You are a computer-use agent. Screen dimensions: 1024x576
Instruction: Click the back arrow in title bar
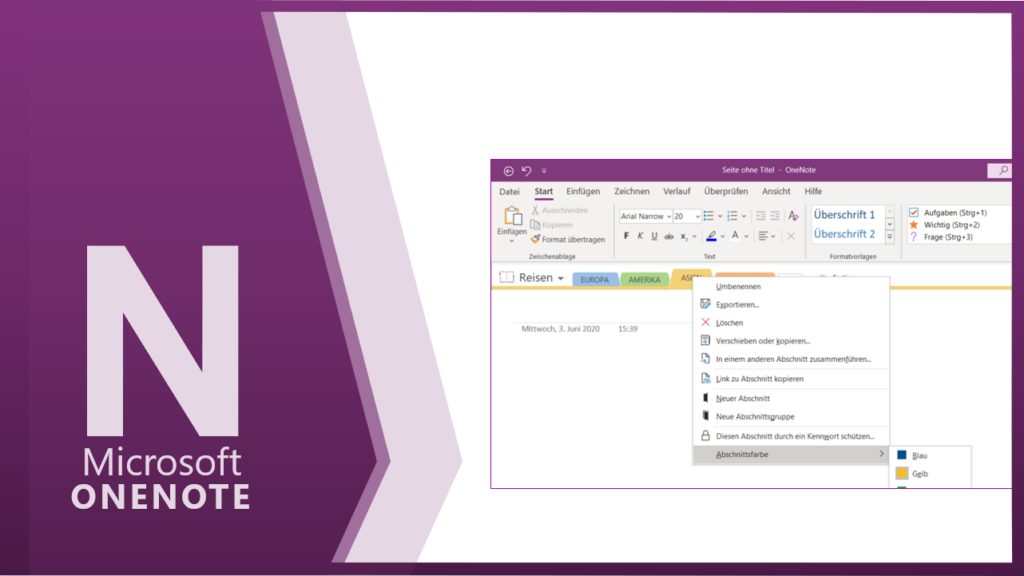coord(509,171)
